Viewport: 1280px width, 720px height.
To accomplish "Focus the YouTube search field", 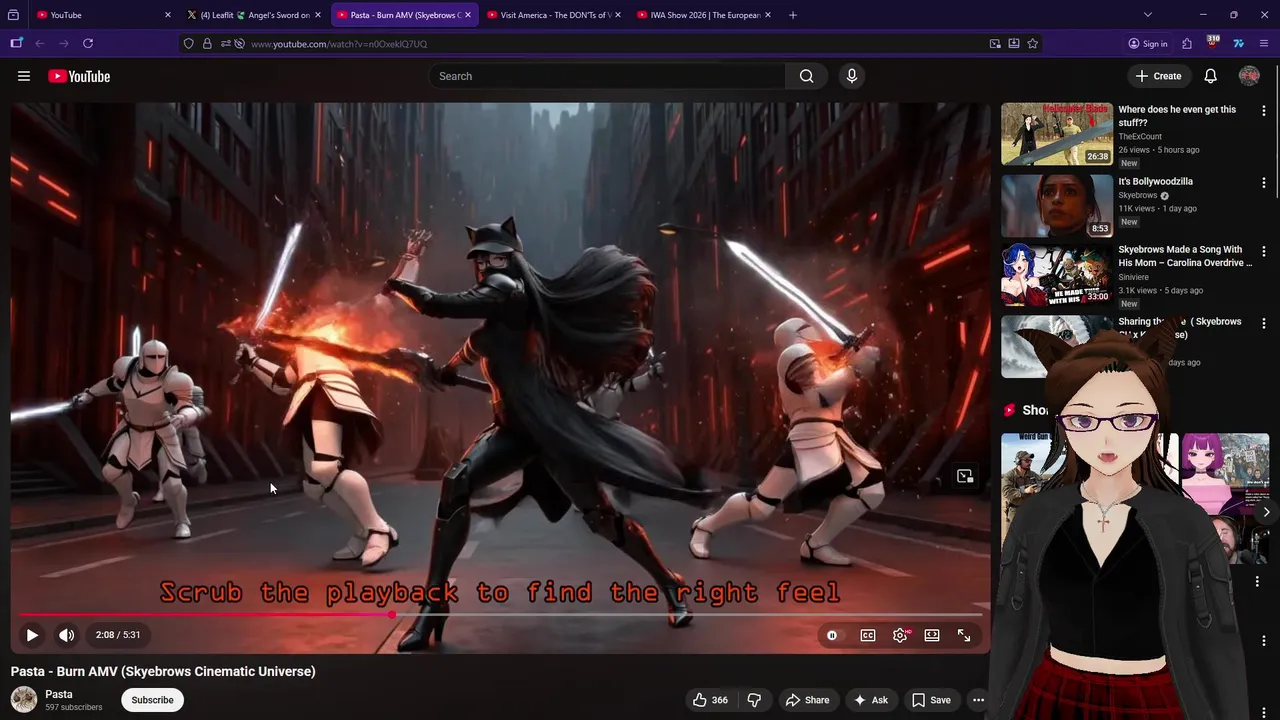I will click(x=608, y=76).
